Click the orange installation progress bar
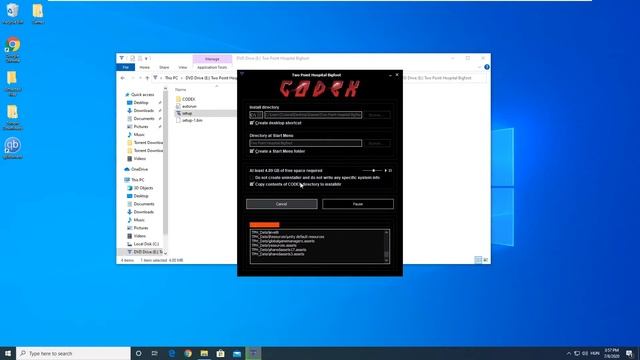640x360 pixels. pos(264,224)
